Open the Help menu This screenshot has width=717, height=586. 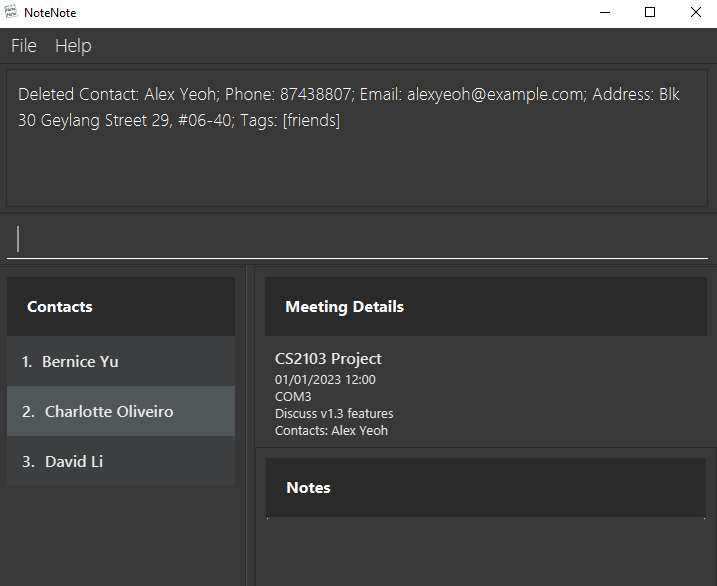[x=73, y=46]
